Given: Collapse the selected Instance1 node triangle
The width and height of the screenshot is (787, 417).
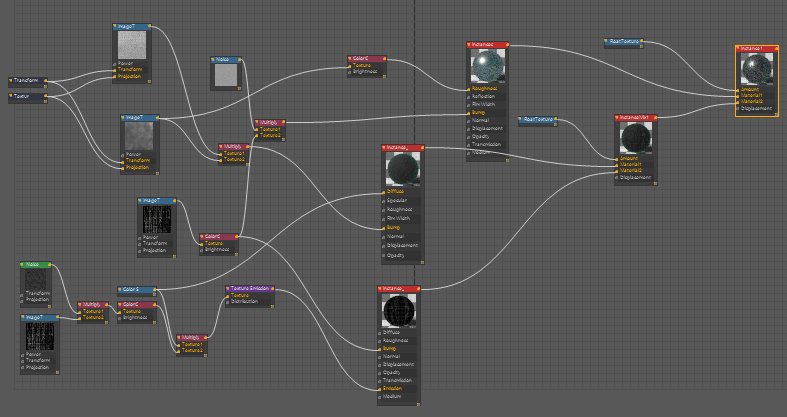Looking at the screenshot, I should click(x=739, y=49).
